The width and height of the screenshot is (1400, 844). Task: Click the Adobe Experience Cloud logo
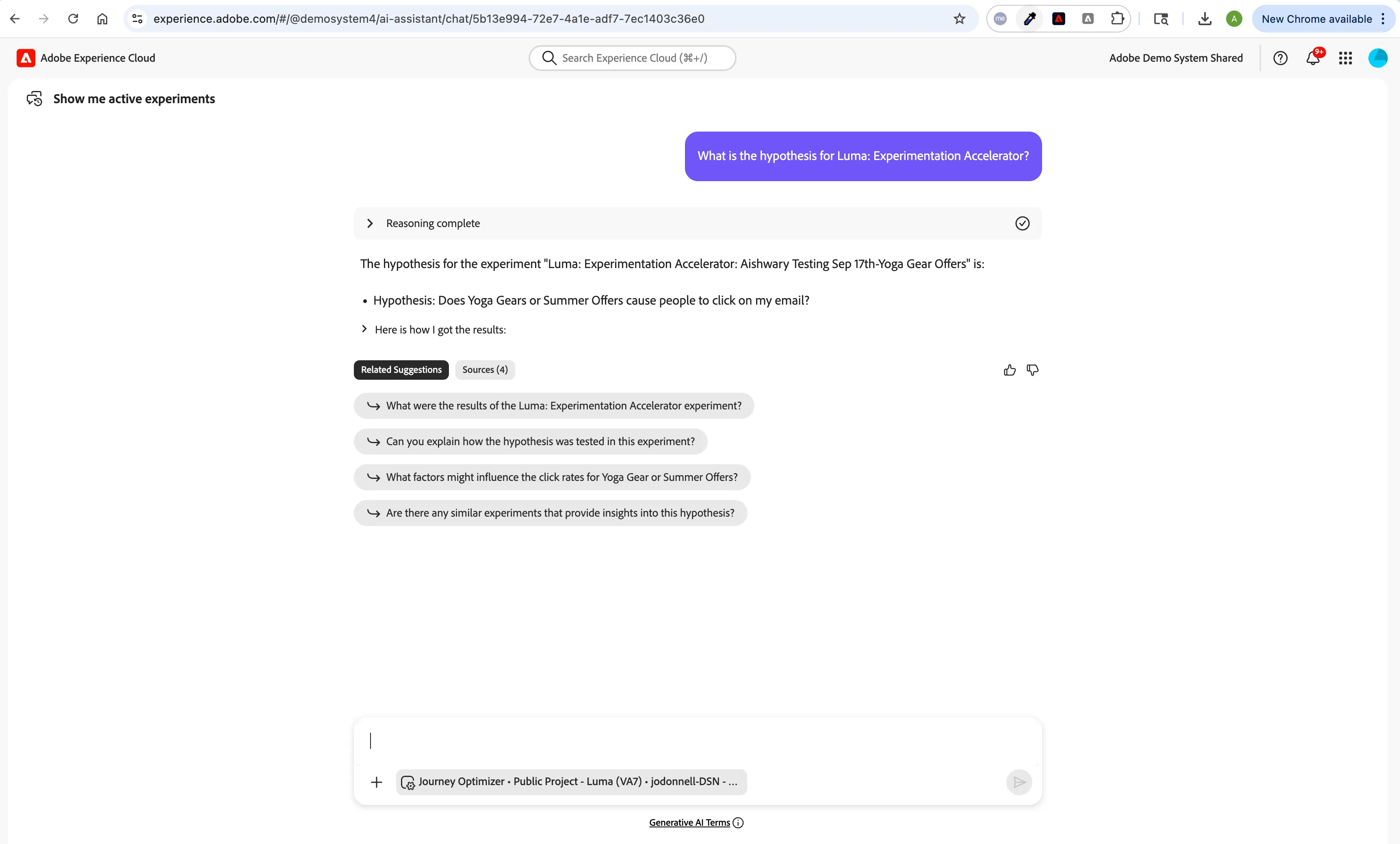tap(26, 58)
